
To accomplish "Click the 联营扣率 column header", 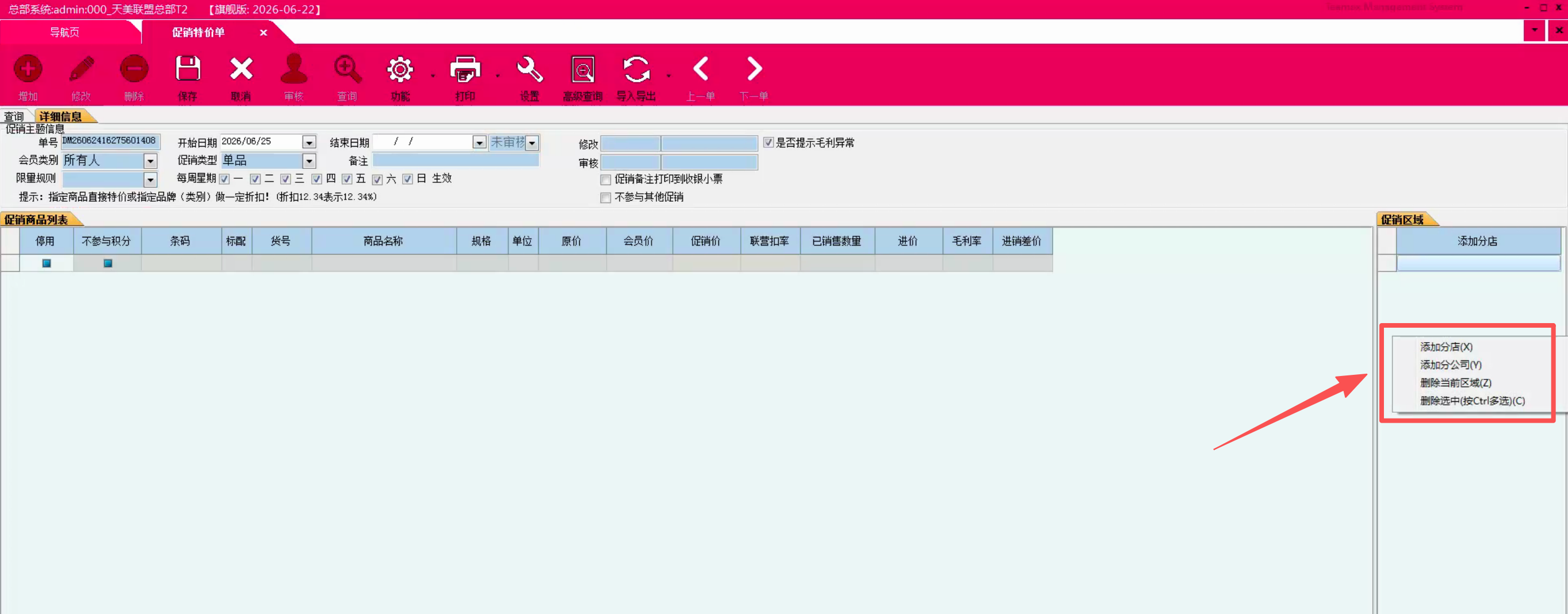I will [x=770, y=241].
